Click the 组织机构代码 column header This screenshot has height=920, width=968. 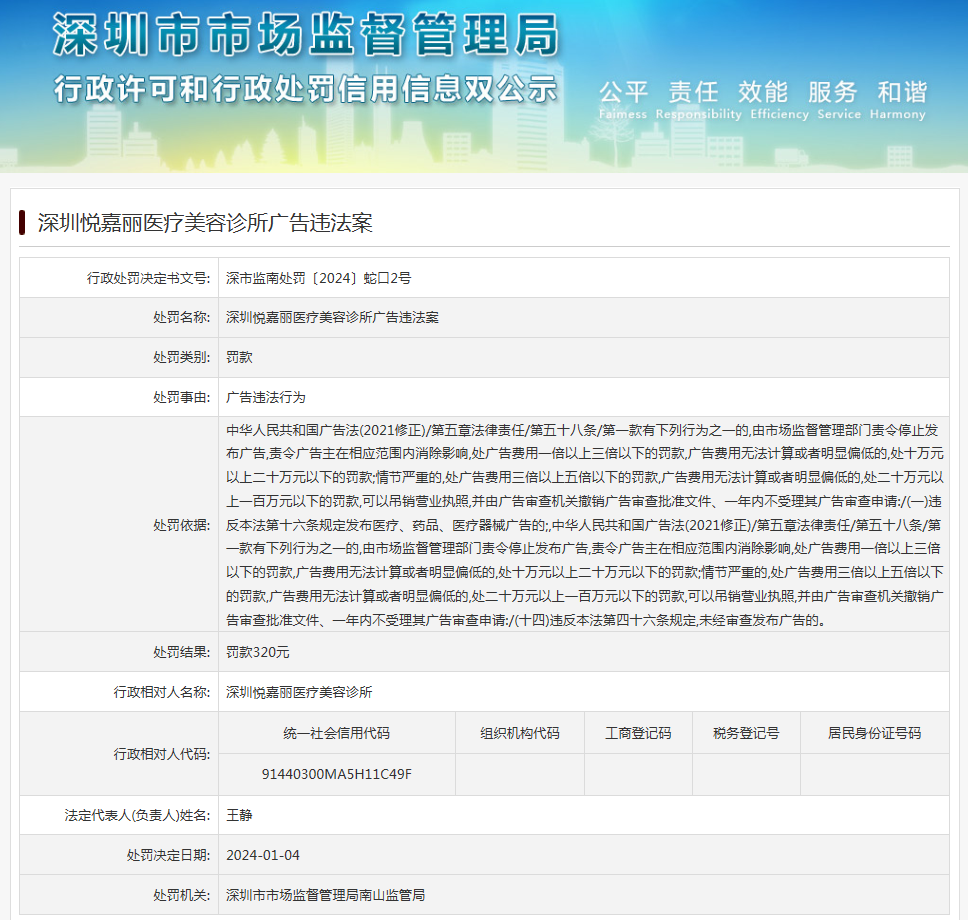point(520,733)
